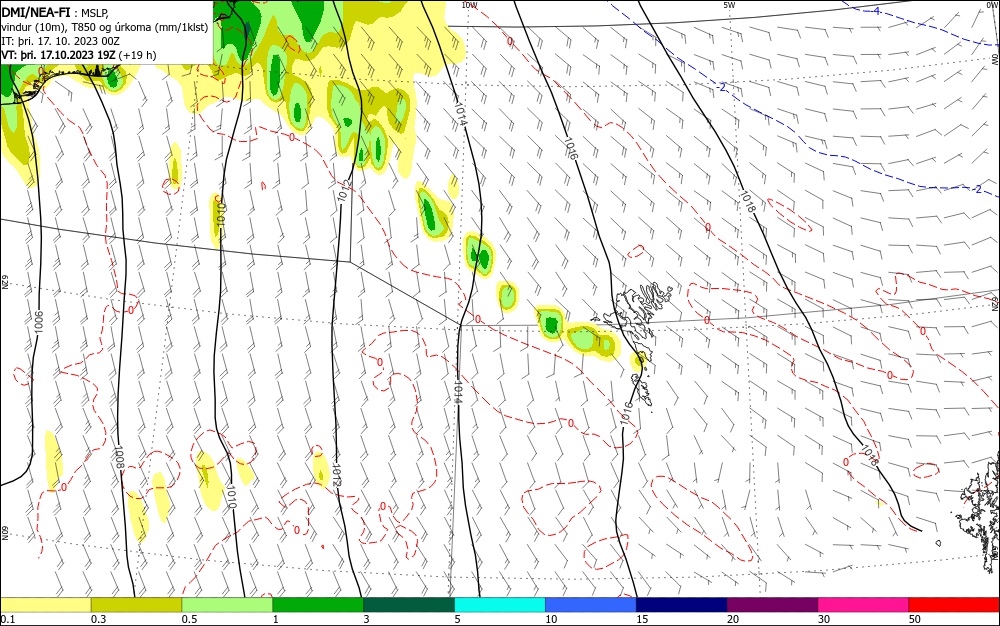Click the "0.5" legend value
Image resolution: width=1000 pixels, height=626 pixels.
click(189, 619)
